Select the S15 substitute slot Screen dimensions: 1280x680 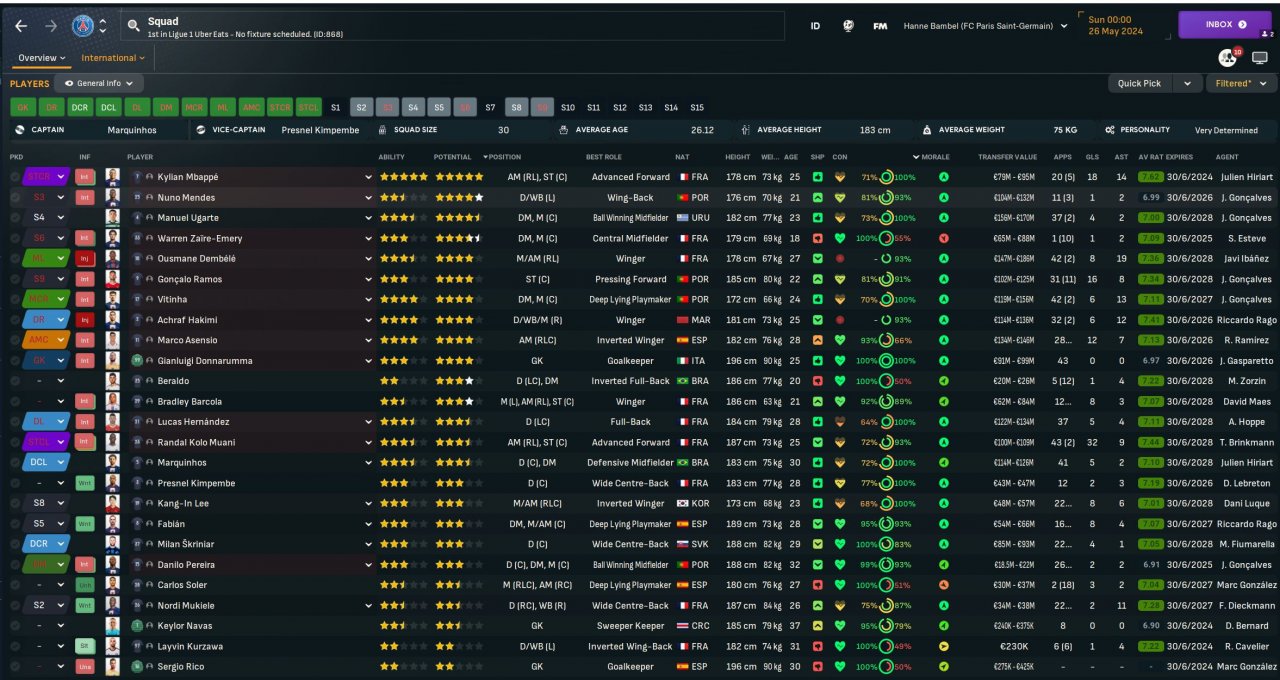coord(697,107)
